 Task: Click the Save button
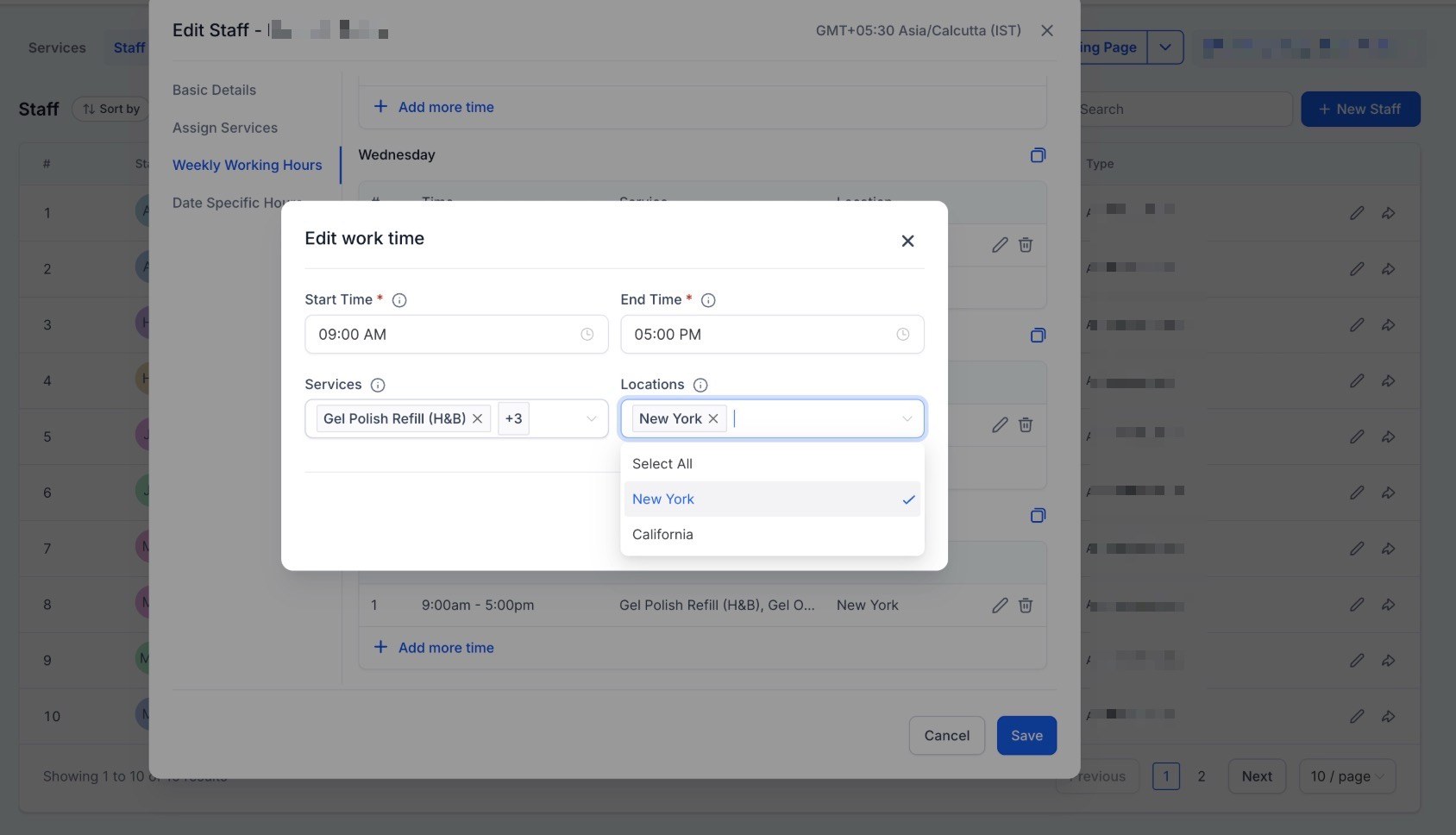click(x=1026, y=736)
